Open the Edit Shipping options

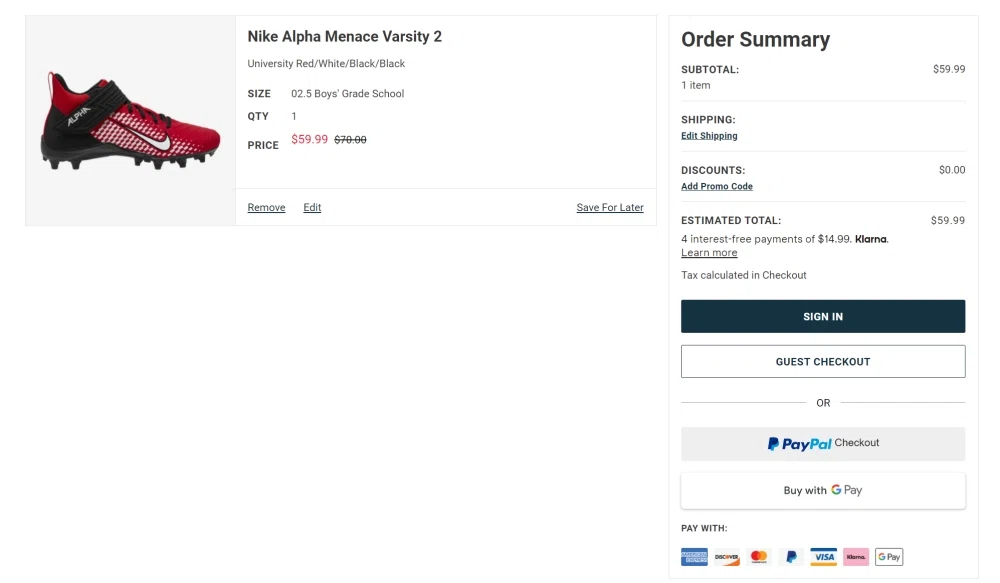[x=709, y=135]
